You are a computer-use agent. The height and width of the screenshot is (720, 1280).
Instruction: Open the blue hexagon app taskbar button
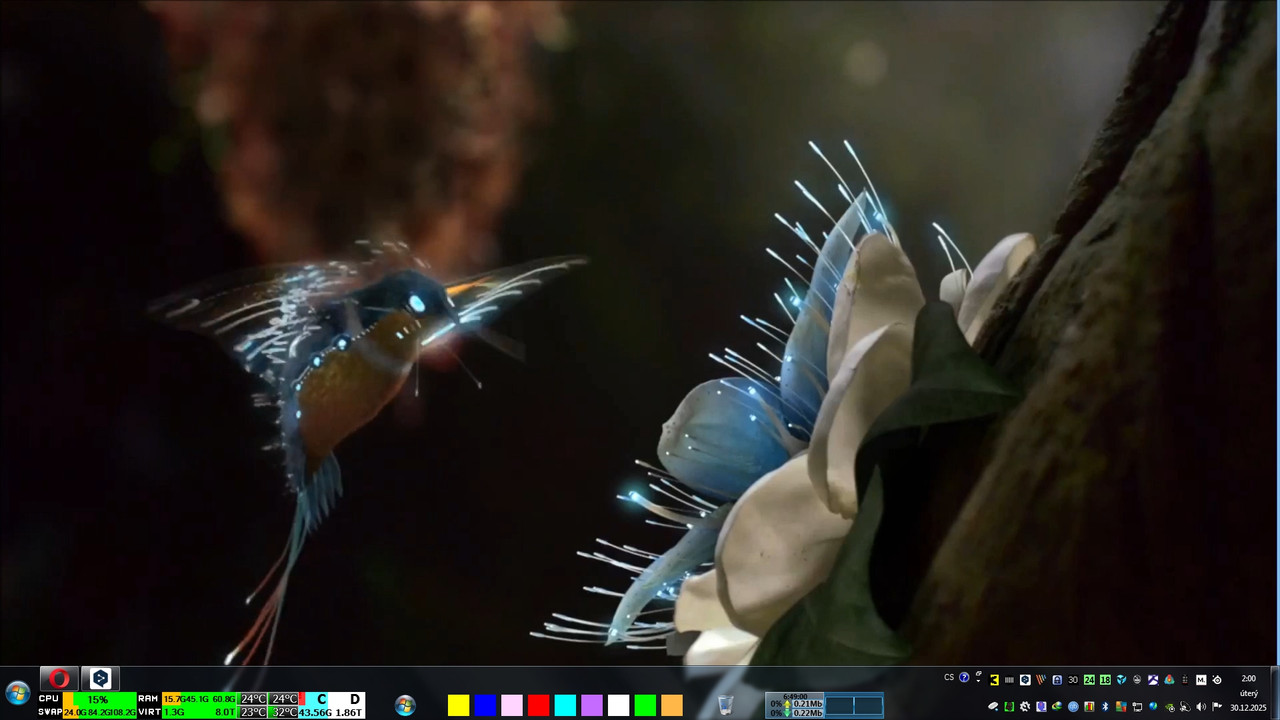[x=100, y=679]
